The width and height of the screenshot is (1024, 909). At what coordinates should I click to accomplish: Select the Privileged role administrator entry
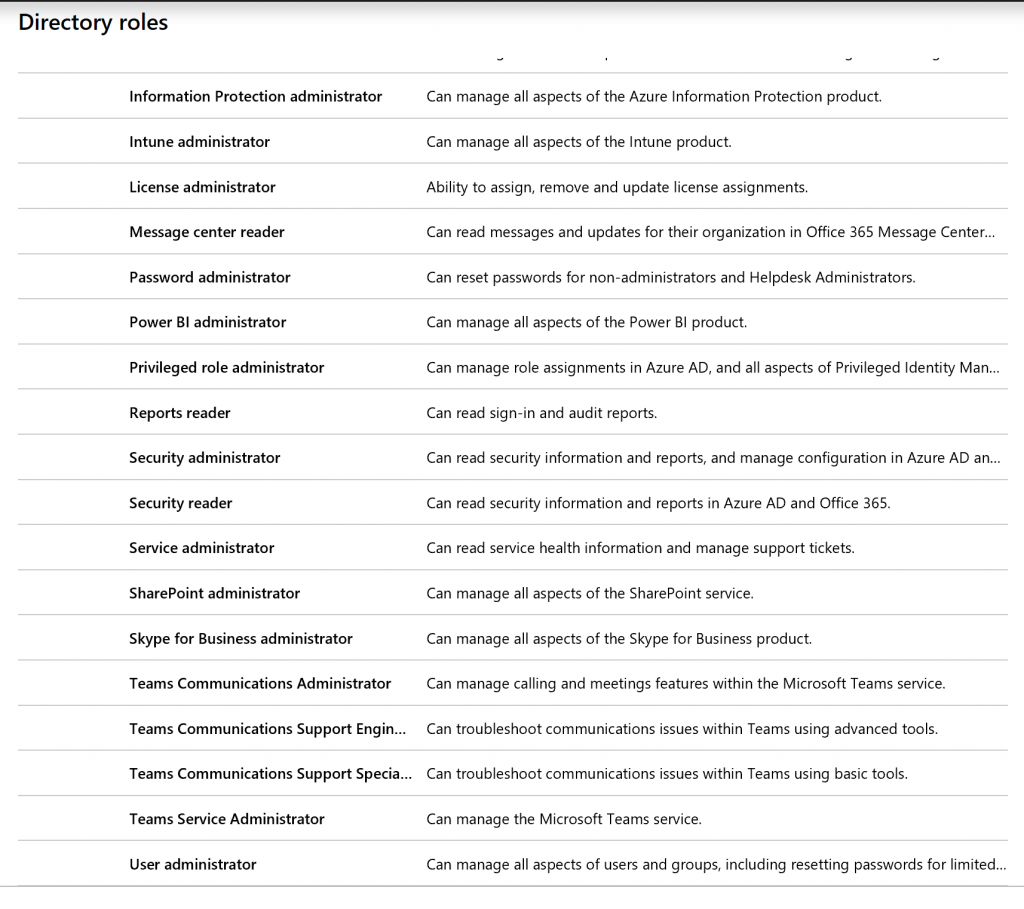(226, 367)
